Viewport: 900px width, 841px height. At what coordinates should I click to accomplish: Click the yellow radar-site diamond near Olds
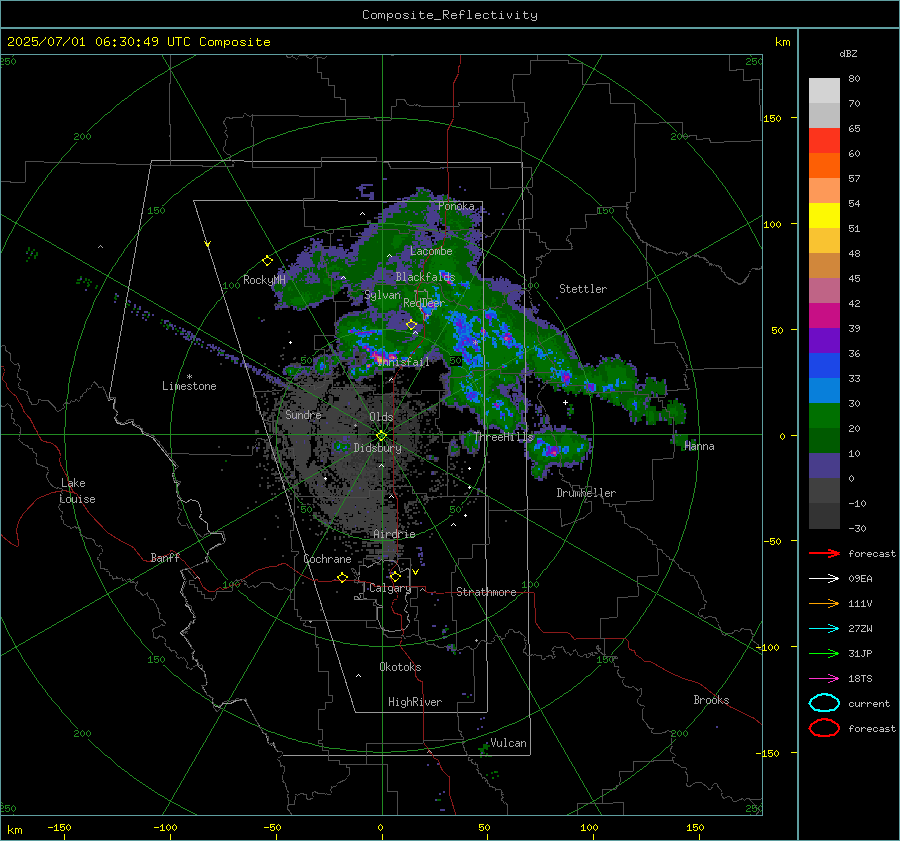pyautogui.click(x=381, y=436)
